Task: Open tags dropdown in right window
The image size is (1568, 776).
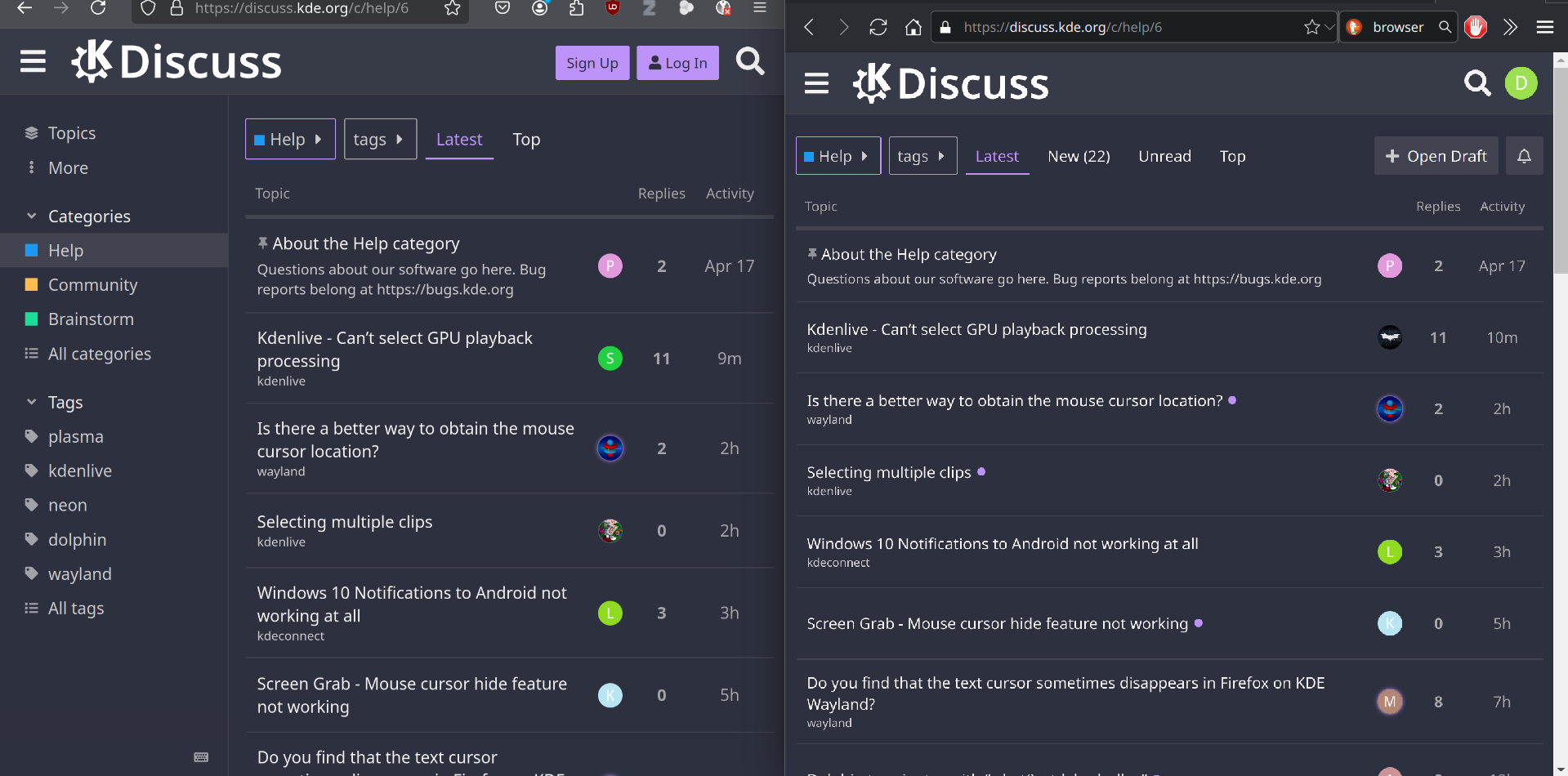Action: [x=922, y=156]
